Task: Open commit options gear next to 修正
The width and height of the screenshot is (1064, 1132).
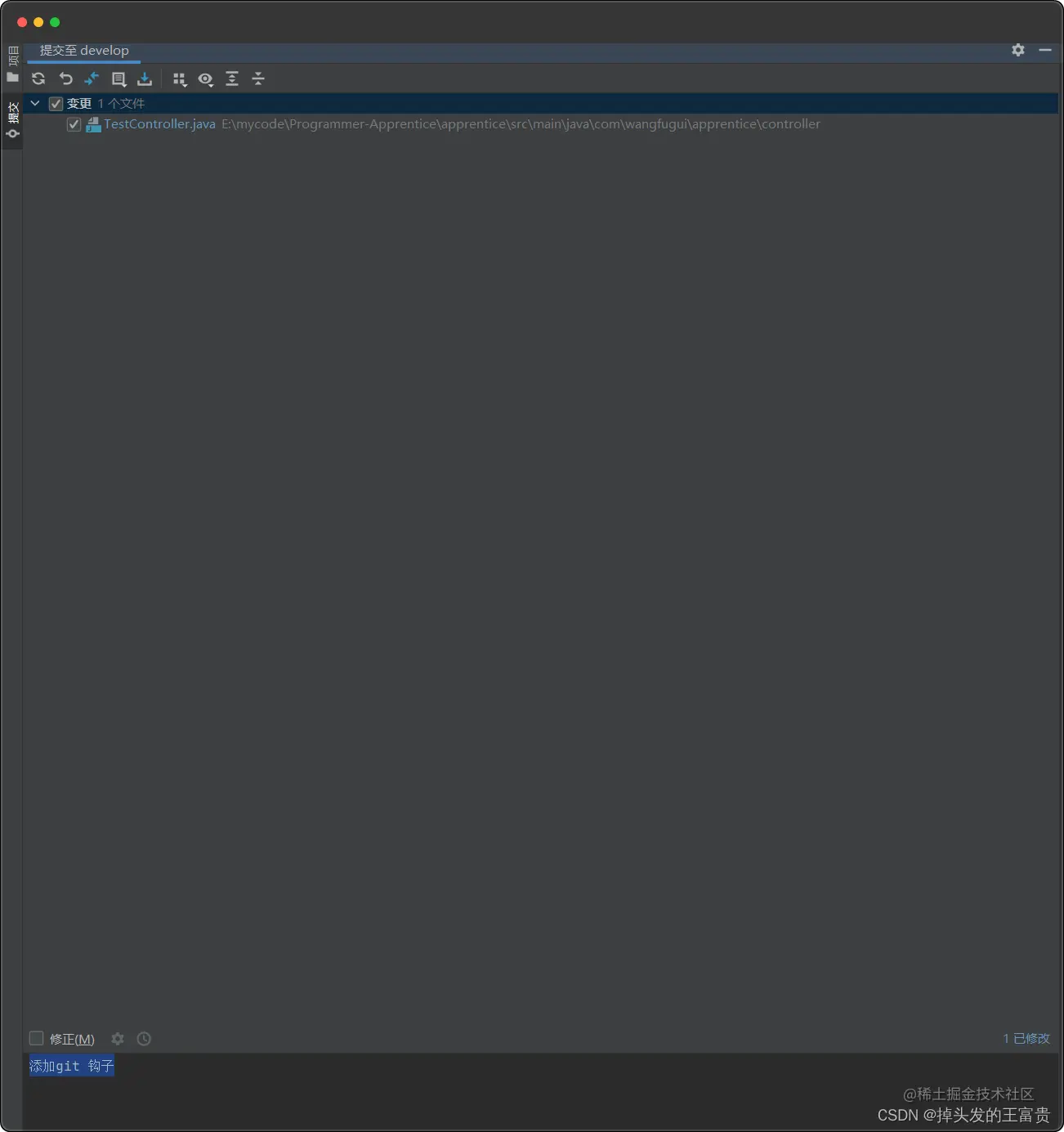Action: coord(118,1039)
